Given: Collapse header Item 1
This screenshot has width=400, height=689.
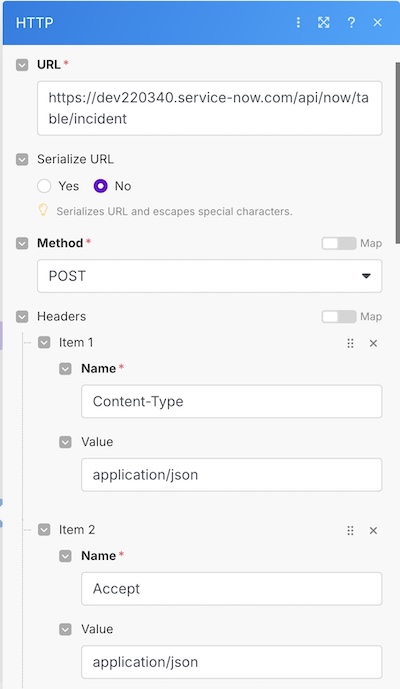Looking at the screenshot, I should pos(44,342).
